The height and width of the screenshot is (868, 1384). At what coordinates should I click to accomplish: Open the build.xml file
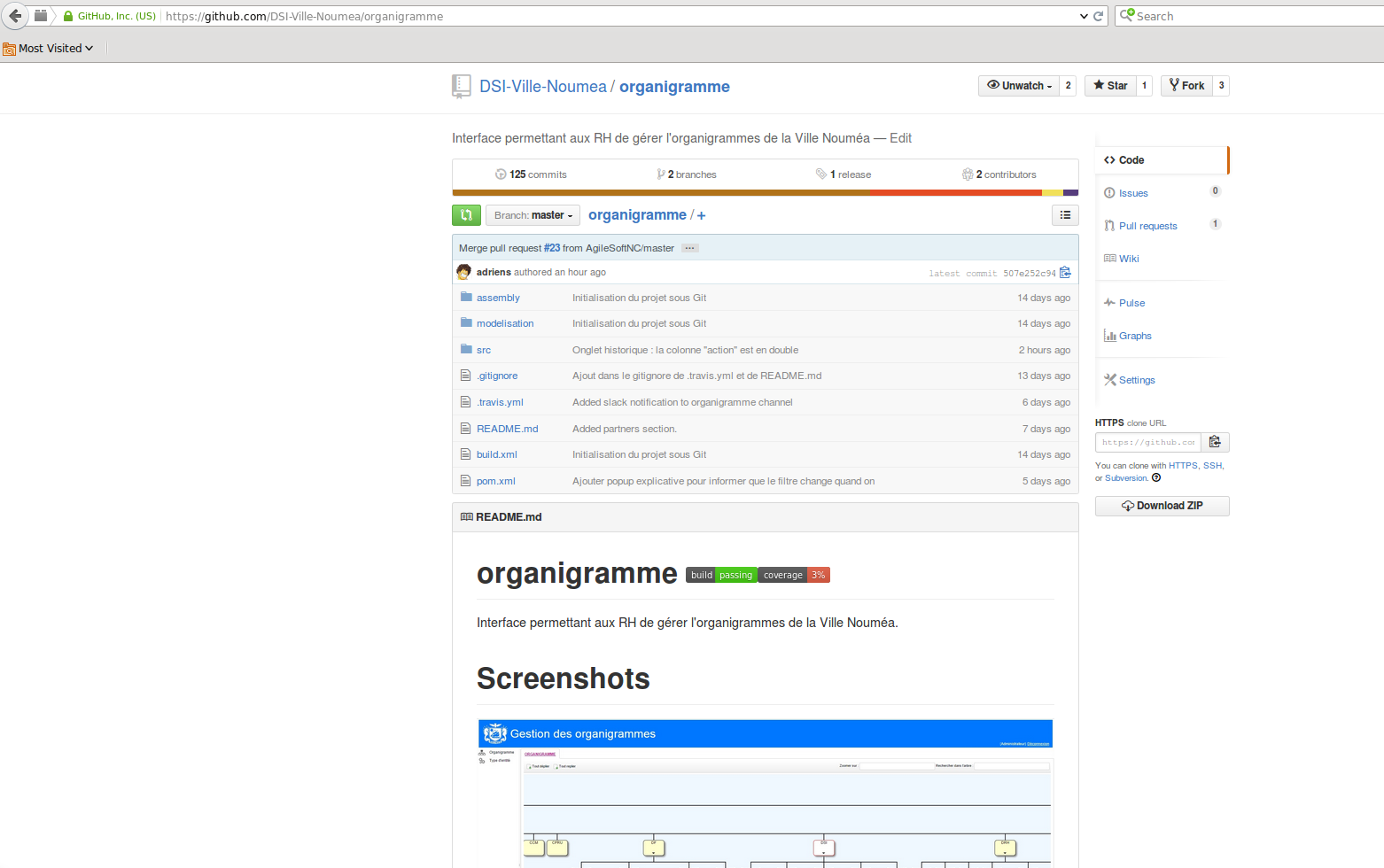click(x=497, y=454)
